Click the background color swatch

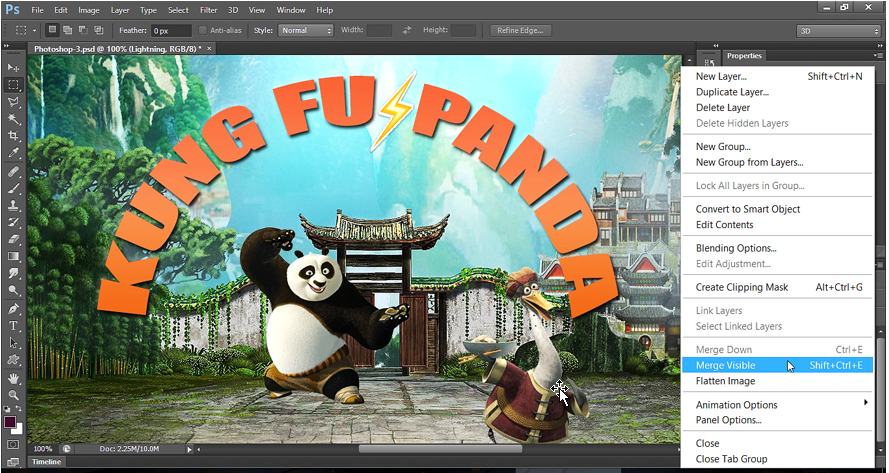point(19,429)
